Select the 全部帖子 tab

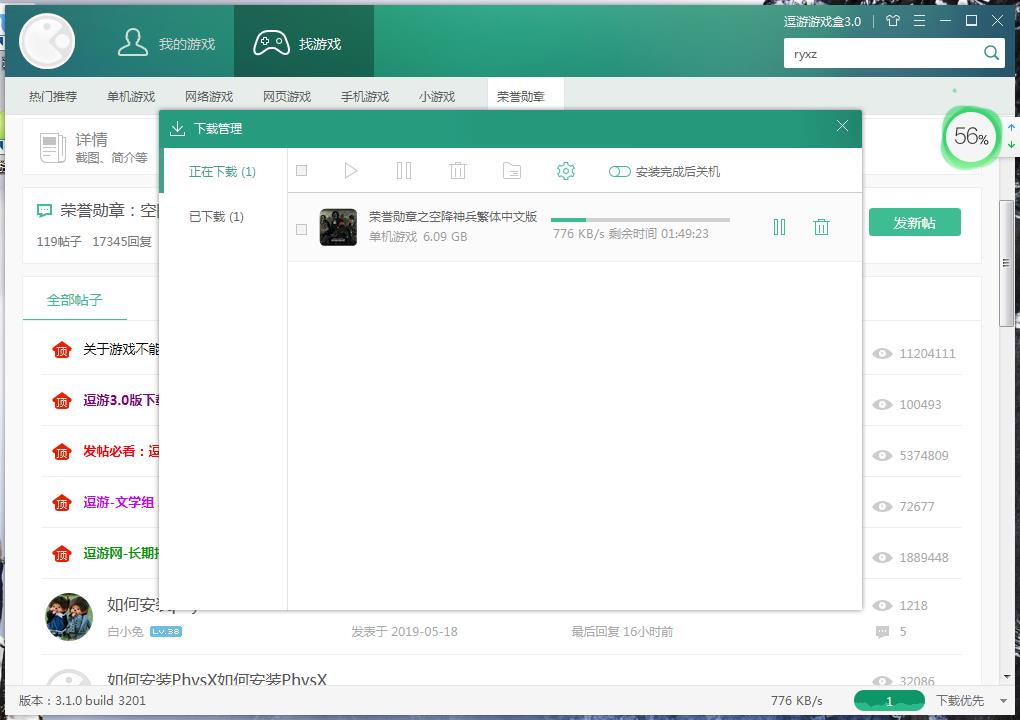coord(75,300)
